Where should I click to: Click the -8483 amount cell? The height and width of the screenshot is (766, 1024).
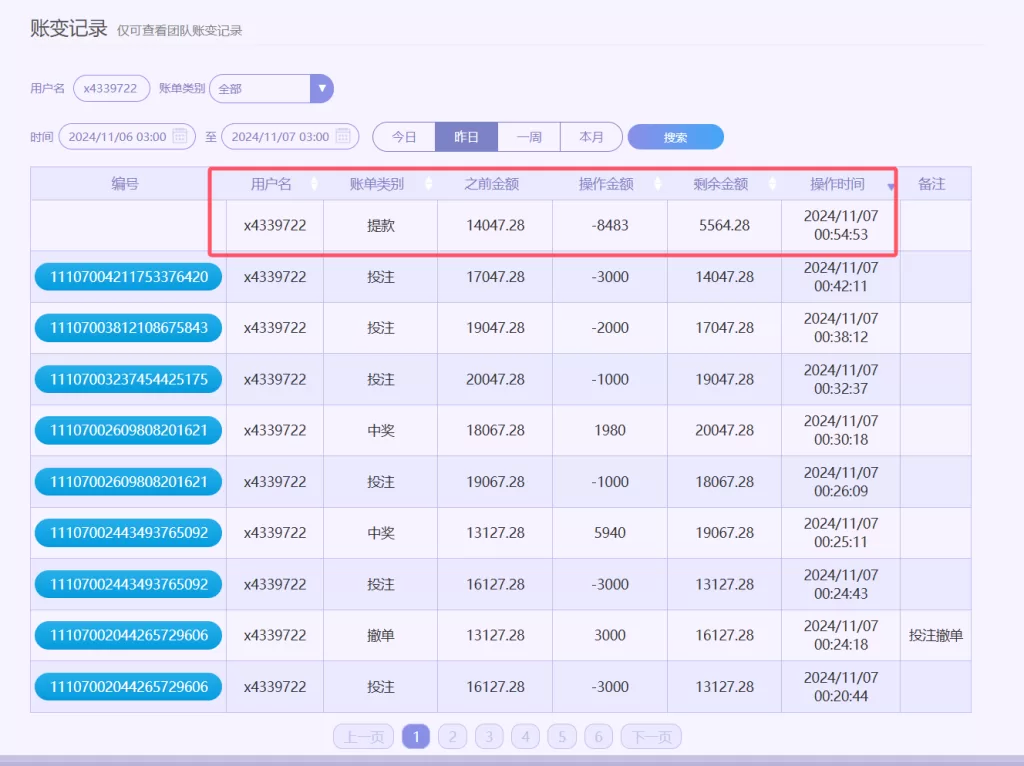(610, 225)
